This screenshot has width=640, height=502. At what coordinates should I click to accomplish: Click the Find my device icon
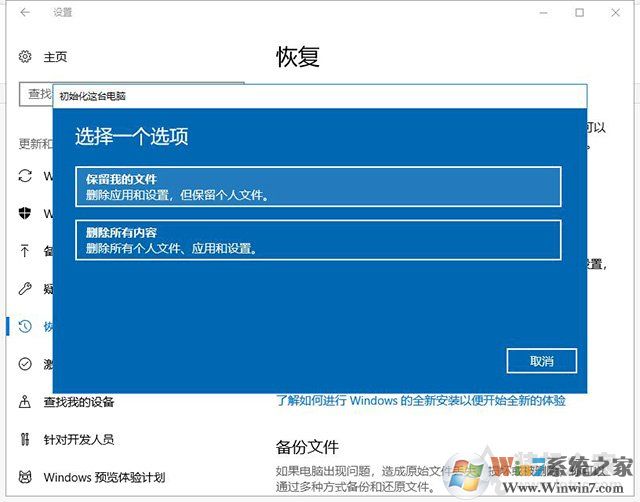(25, 402)
